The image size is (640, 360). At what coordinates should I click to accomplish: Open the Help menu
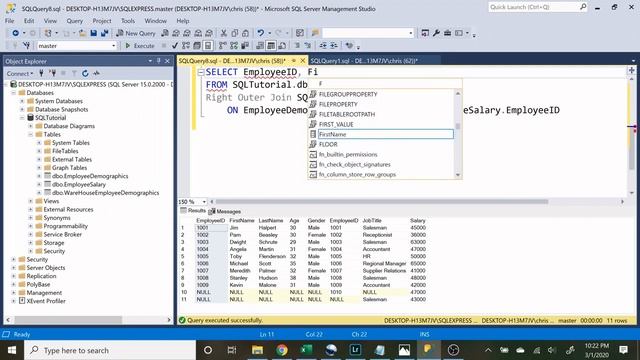(x=183, y=21)
